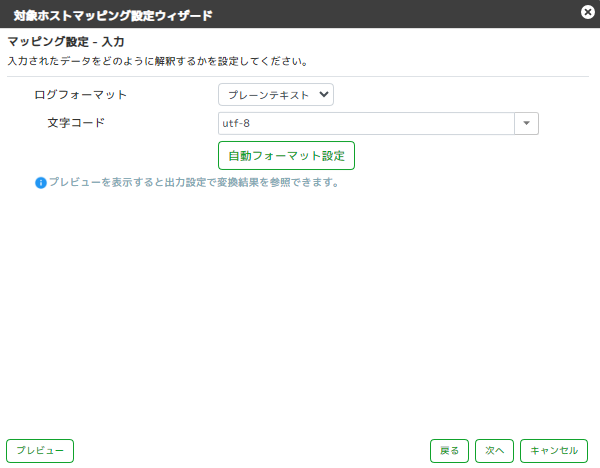The height and width of the screenshot is (468, 600).
Task: Click the chevron of the プレーンテキスト selector
Action: point(324,94)
